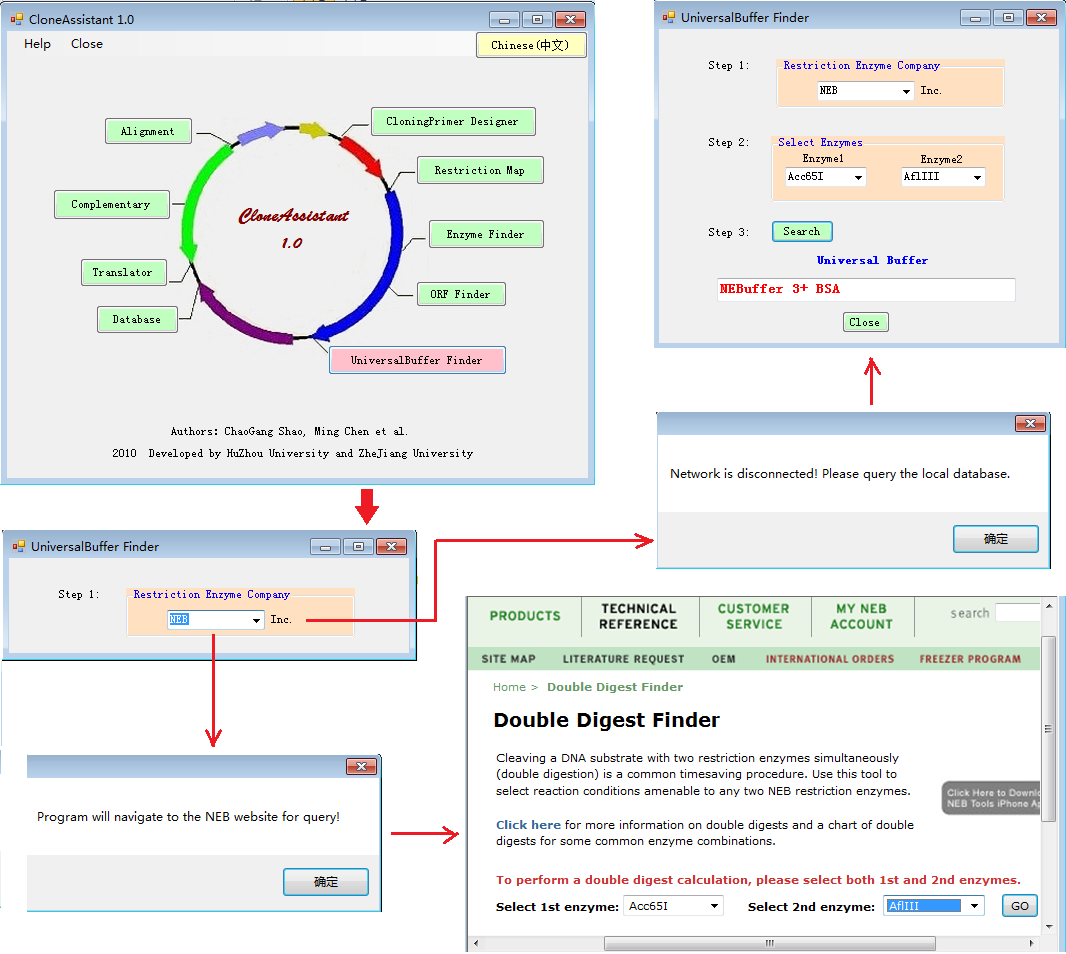Image resolution: width=1066 pixels, height=954 pixels.
Task: Open CloningPrimer Designer tool
Action: [453, 121]
